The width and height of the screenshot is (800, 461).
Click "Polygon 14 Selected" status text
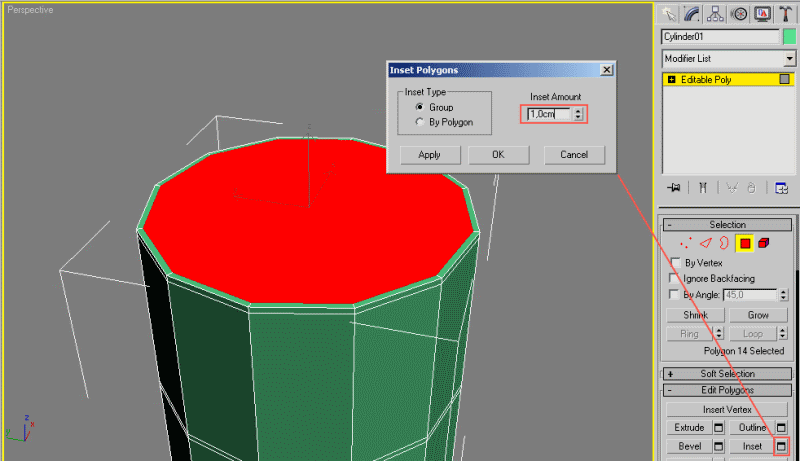pyautogui.click(x=743, y=351)
